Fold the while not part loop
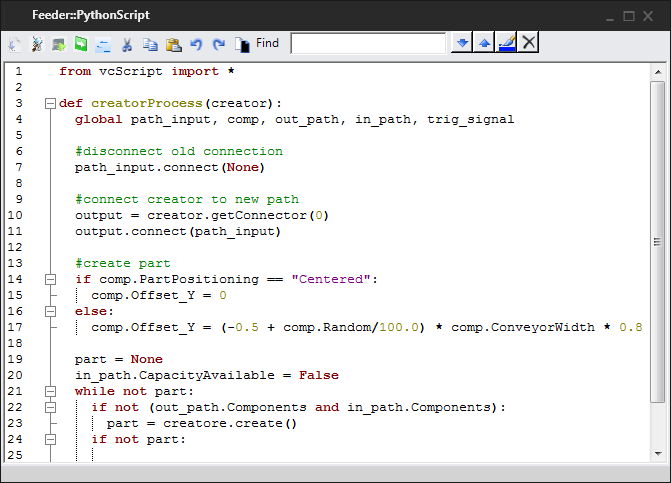Viewport: 671px width, 483px height. coord(48,391)
